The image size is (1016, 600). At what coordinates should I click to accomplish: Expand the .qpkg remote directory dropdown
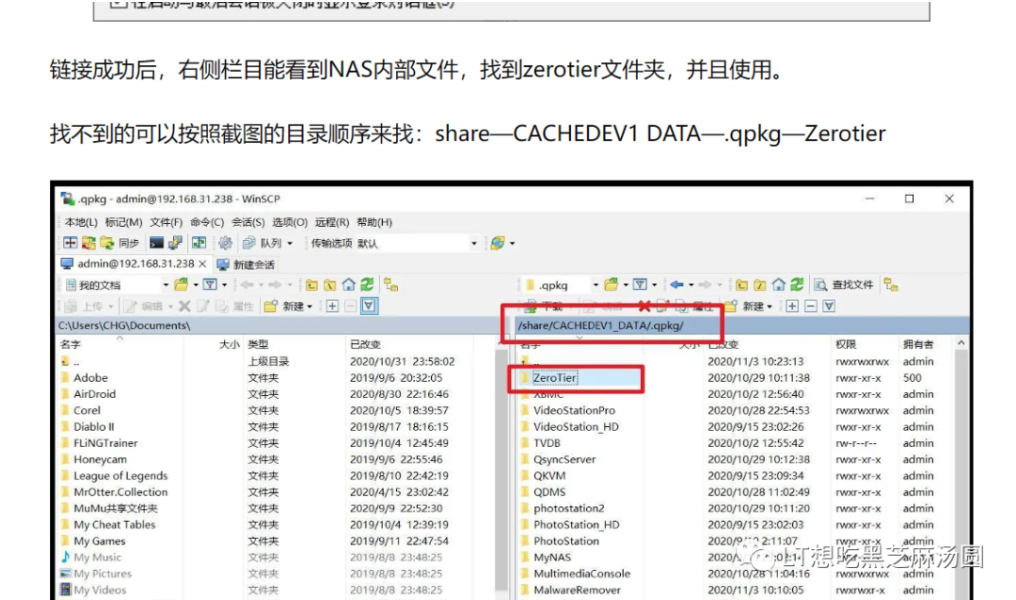click(595, 285)
